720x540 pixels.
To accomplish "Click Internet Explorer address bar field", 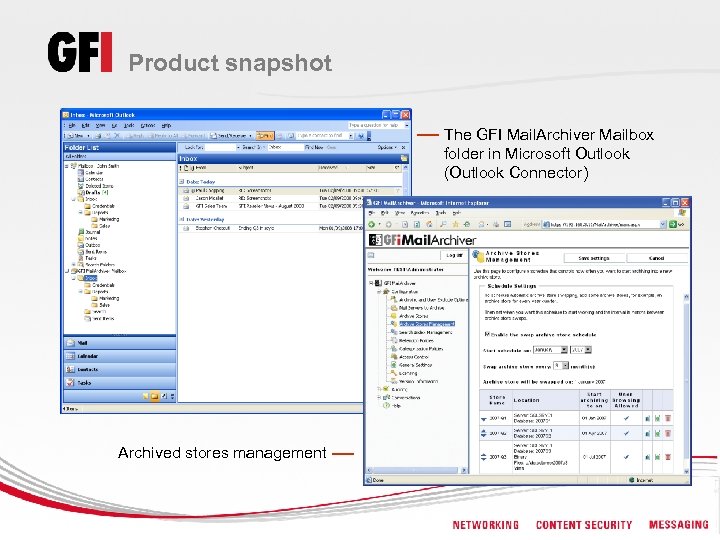I will [x=602, y=225].
